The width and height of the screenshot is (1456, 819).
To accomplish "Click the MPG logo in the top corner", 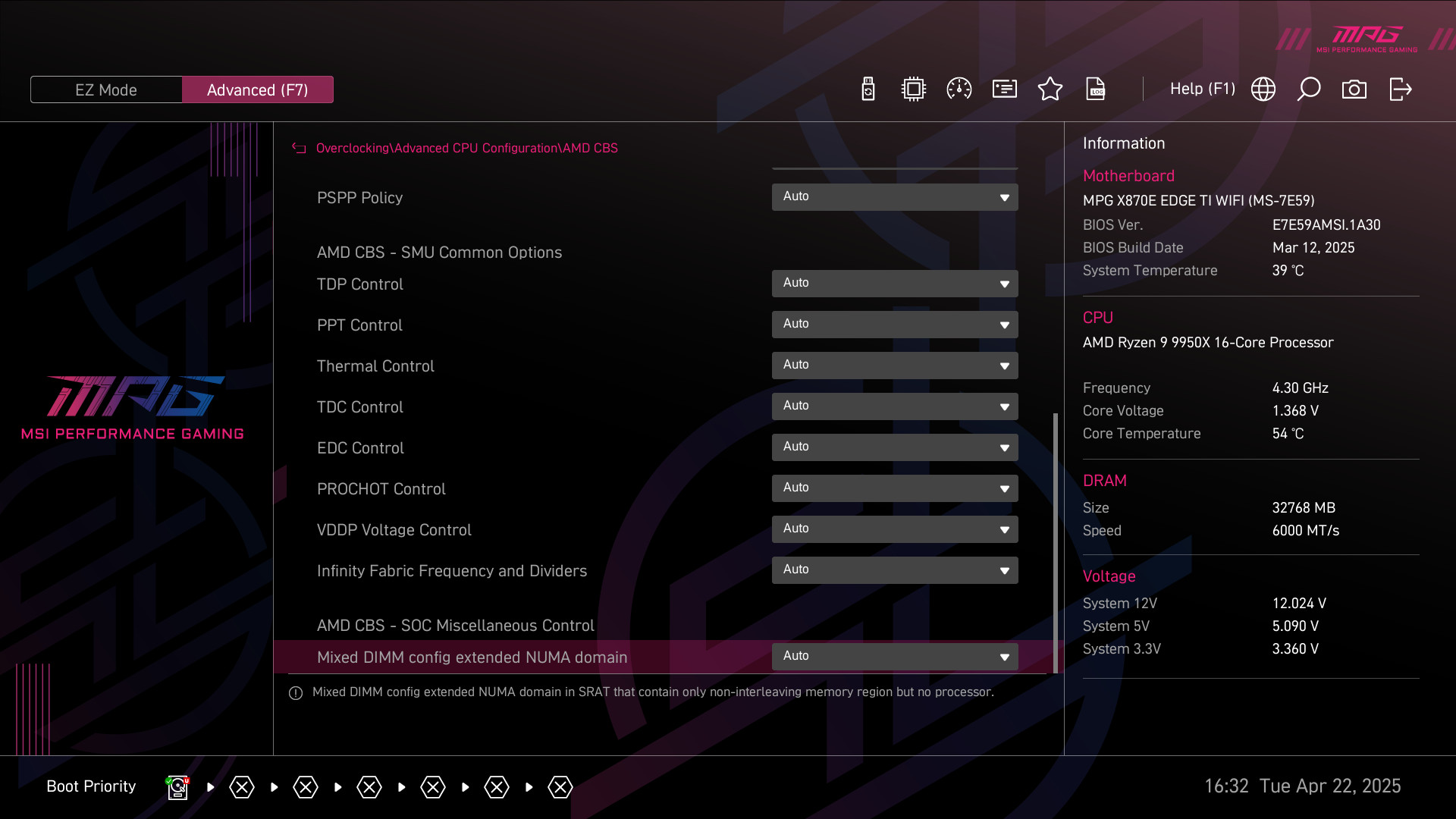I will point(1367,39).
